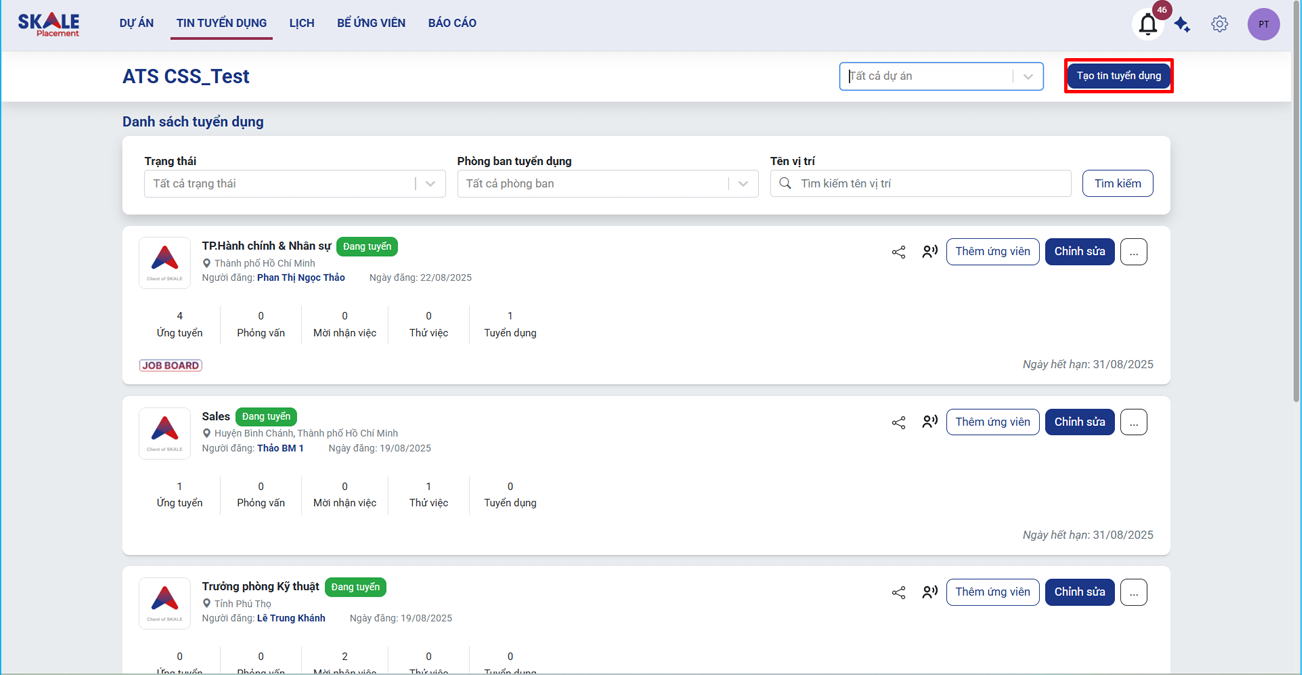Image resolution: width=1302 pixels, height=675 pixels.
Task: Expand the Trạng thái status dropdown
Action: coord(294,184)
